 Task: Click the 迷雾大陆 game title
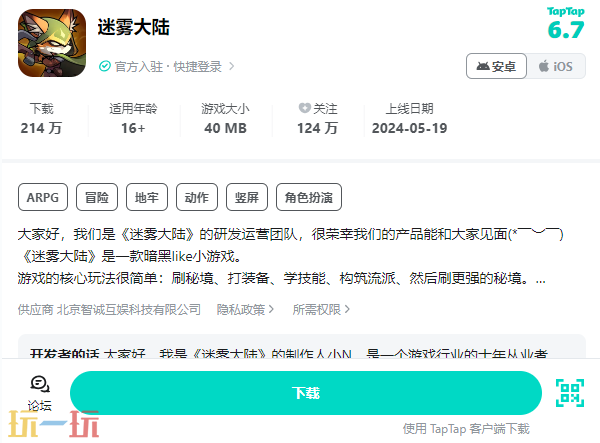(134, 28)
